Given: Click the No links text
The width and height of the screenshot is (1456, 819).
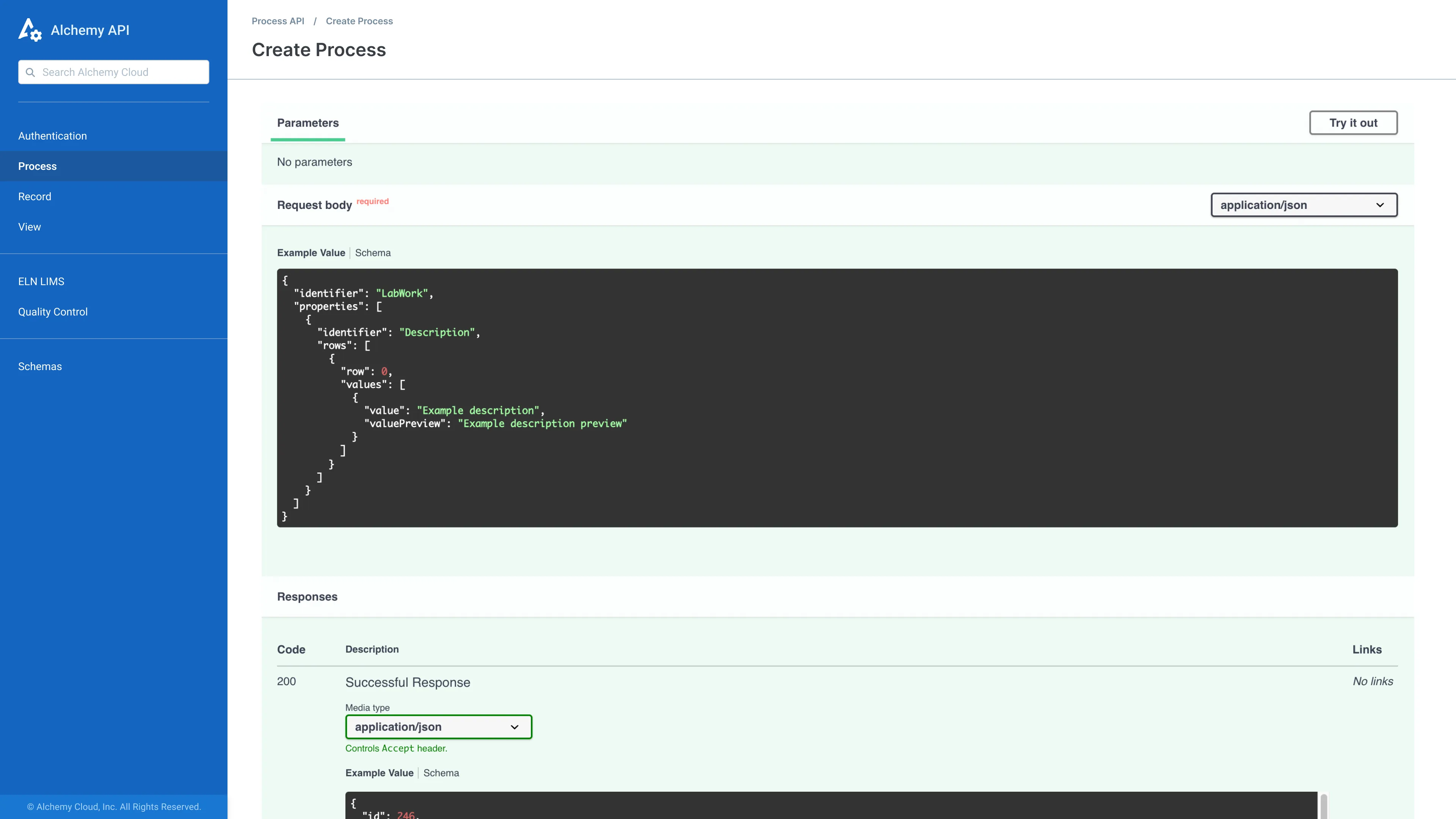Looking at the screenshot, I should (1372, 681).
